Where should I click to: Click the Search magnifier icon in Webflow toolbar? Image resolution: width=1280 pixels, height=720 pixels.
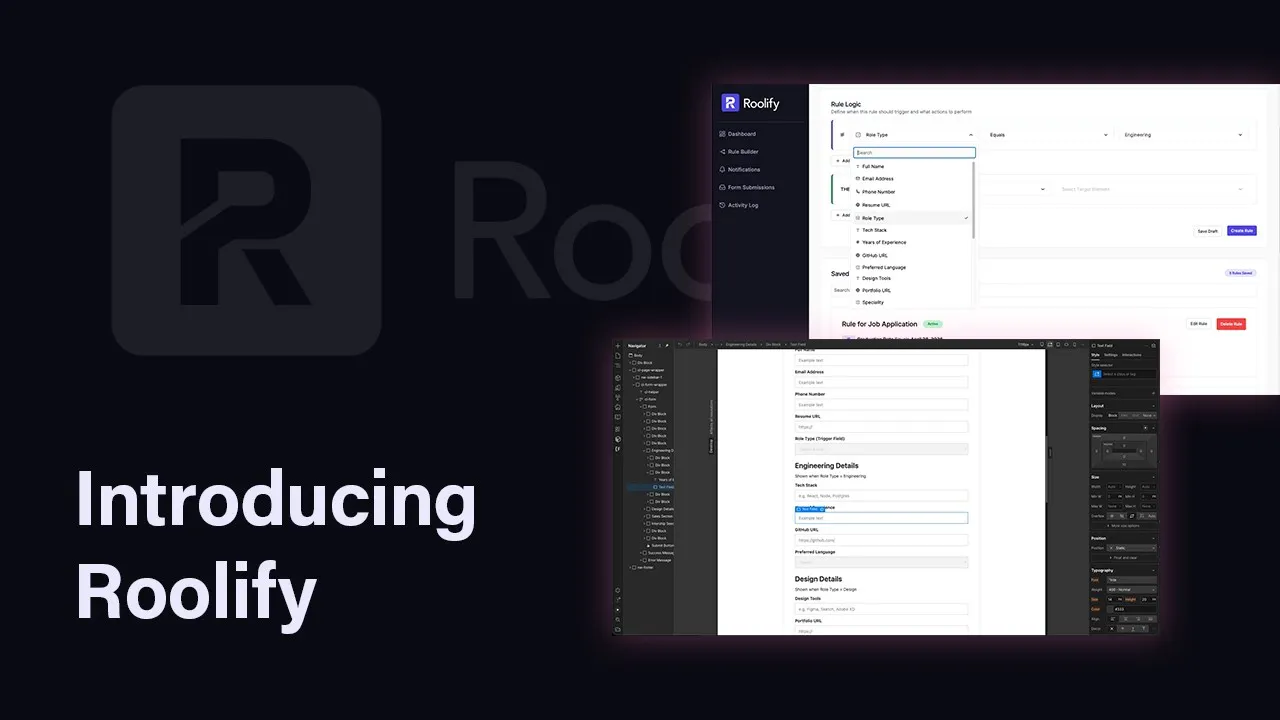(x=618, y=620)
